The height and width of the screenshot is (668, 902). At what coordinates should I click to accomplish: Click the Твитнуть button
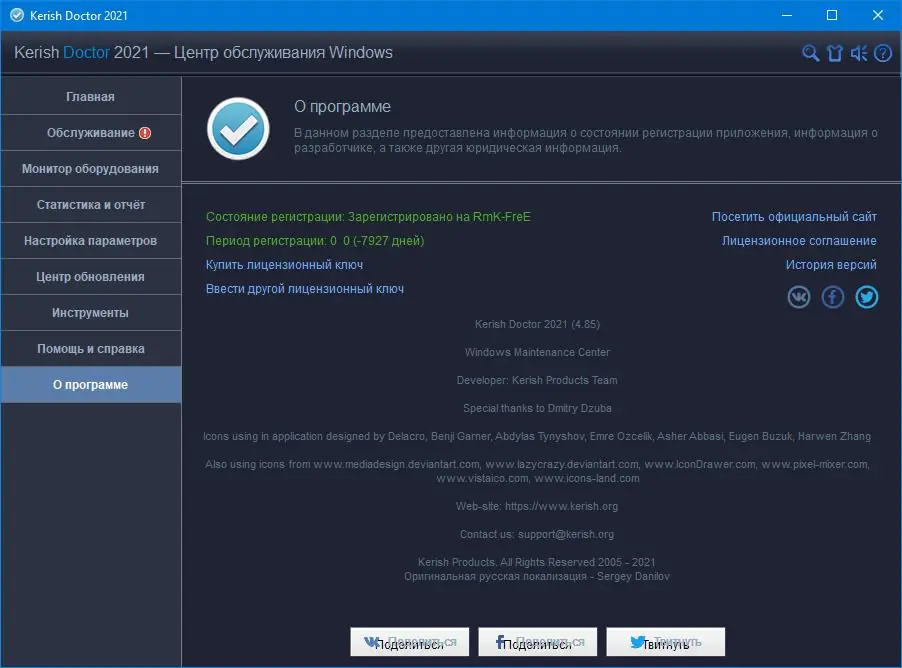666,642
